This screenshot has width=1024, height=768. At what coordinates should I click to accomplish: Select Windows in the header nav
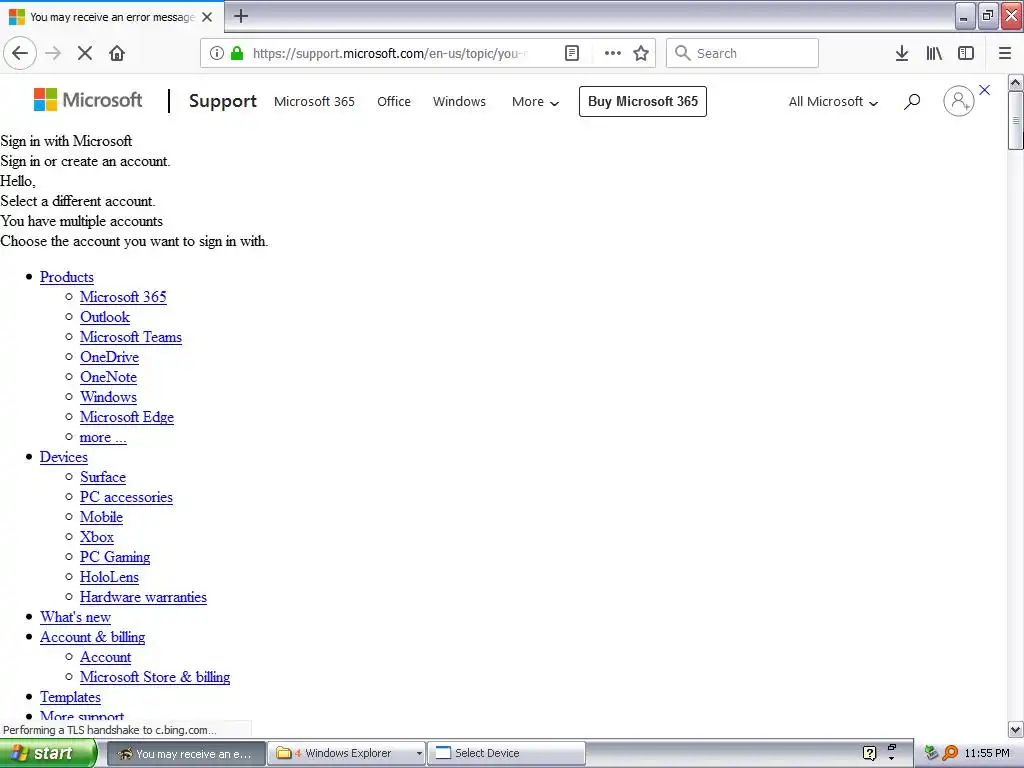[459, 102]
